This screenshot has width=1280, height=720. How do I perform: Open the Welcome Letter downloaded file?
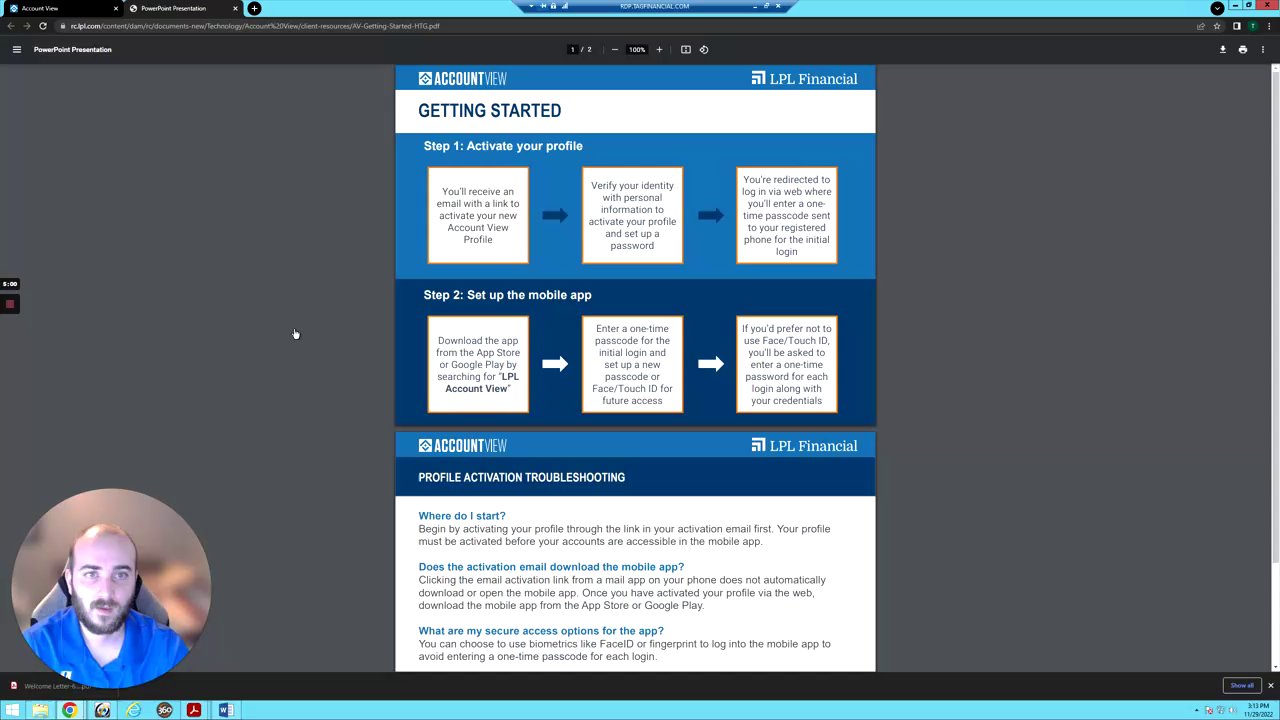(55, 686)
